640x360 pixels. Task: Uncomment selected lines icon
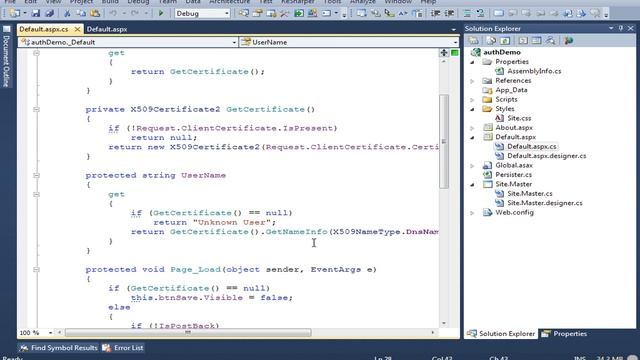click(481, 13)
